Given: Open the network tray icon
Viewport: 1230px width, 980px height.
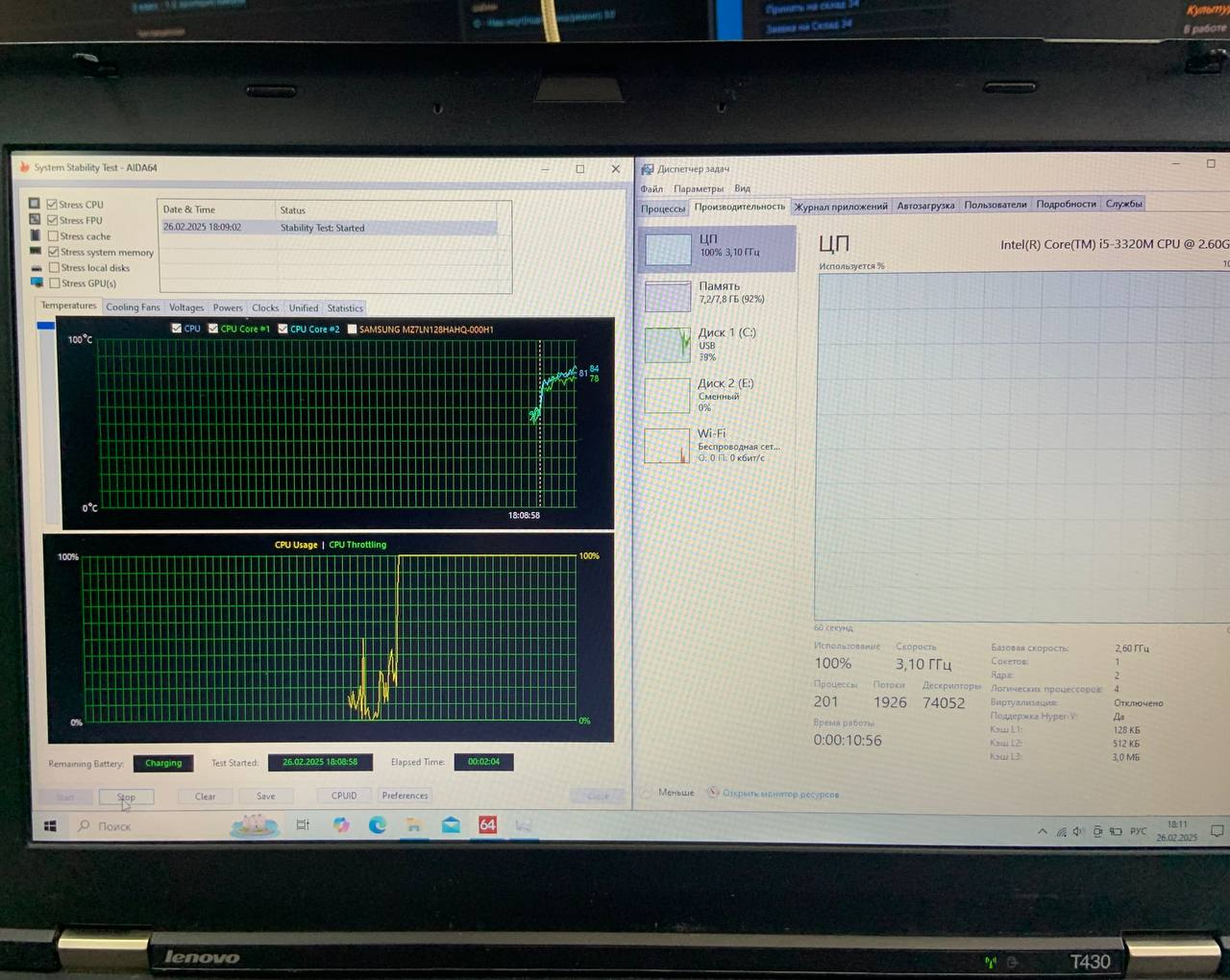Looking at the screenshot, I should 1061,831.
